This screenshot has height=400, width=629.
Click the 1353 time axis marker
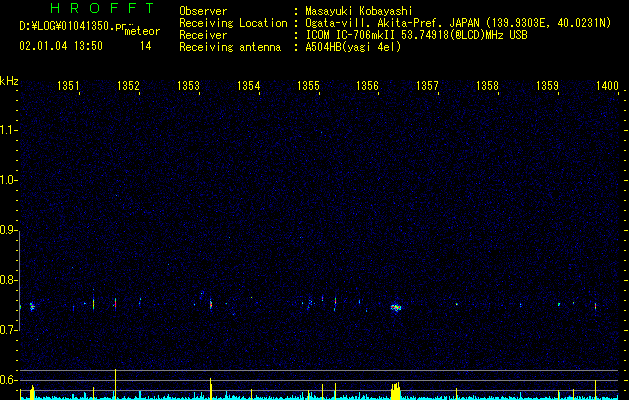tap(188, 85)
